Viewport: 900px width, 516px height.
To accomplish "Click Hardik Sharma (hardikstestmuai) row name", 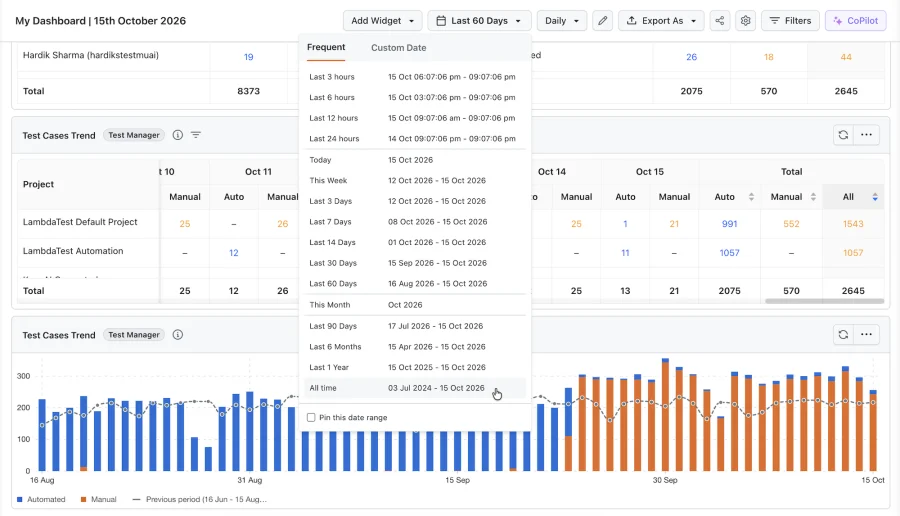I will [91, 55].
